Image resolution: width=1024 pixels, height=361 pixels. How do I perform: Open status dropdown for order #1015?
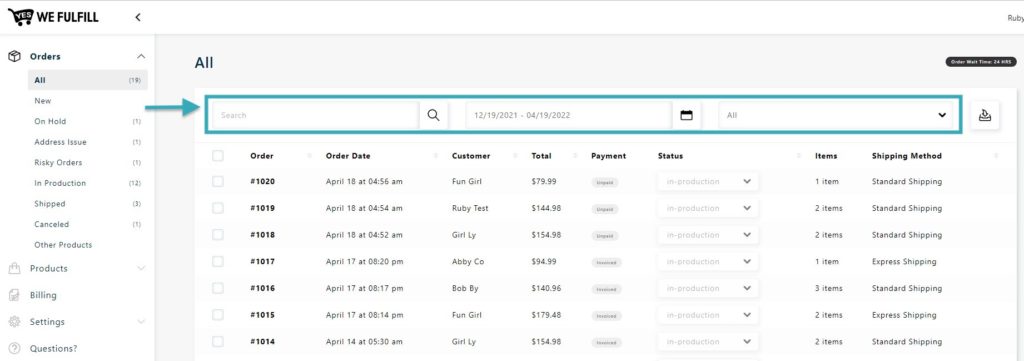click(708, 315)
